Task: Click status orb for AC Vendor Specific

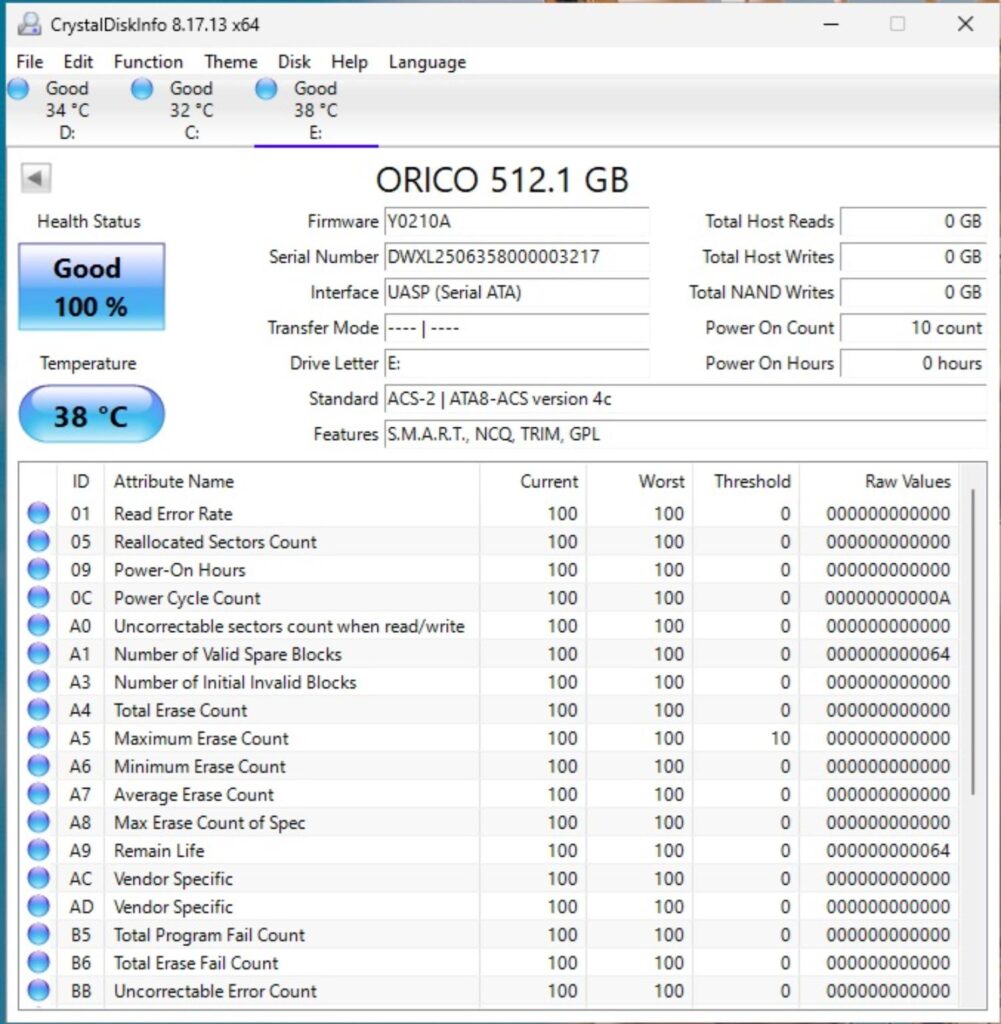Action: coord(39,878)
